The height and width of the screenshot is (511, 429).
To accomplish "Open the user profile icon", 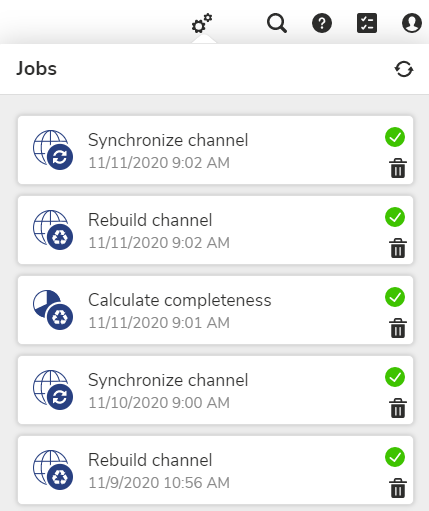I will coord(412,23).
